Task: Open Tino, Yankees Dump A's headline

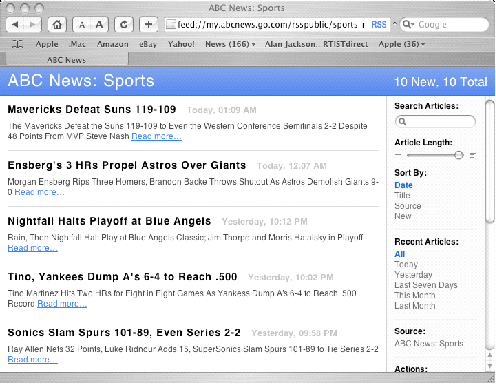Action: click(122, 277)
